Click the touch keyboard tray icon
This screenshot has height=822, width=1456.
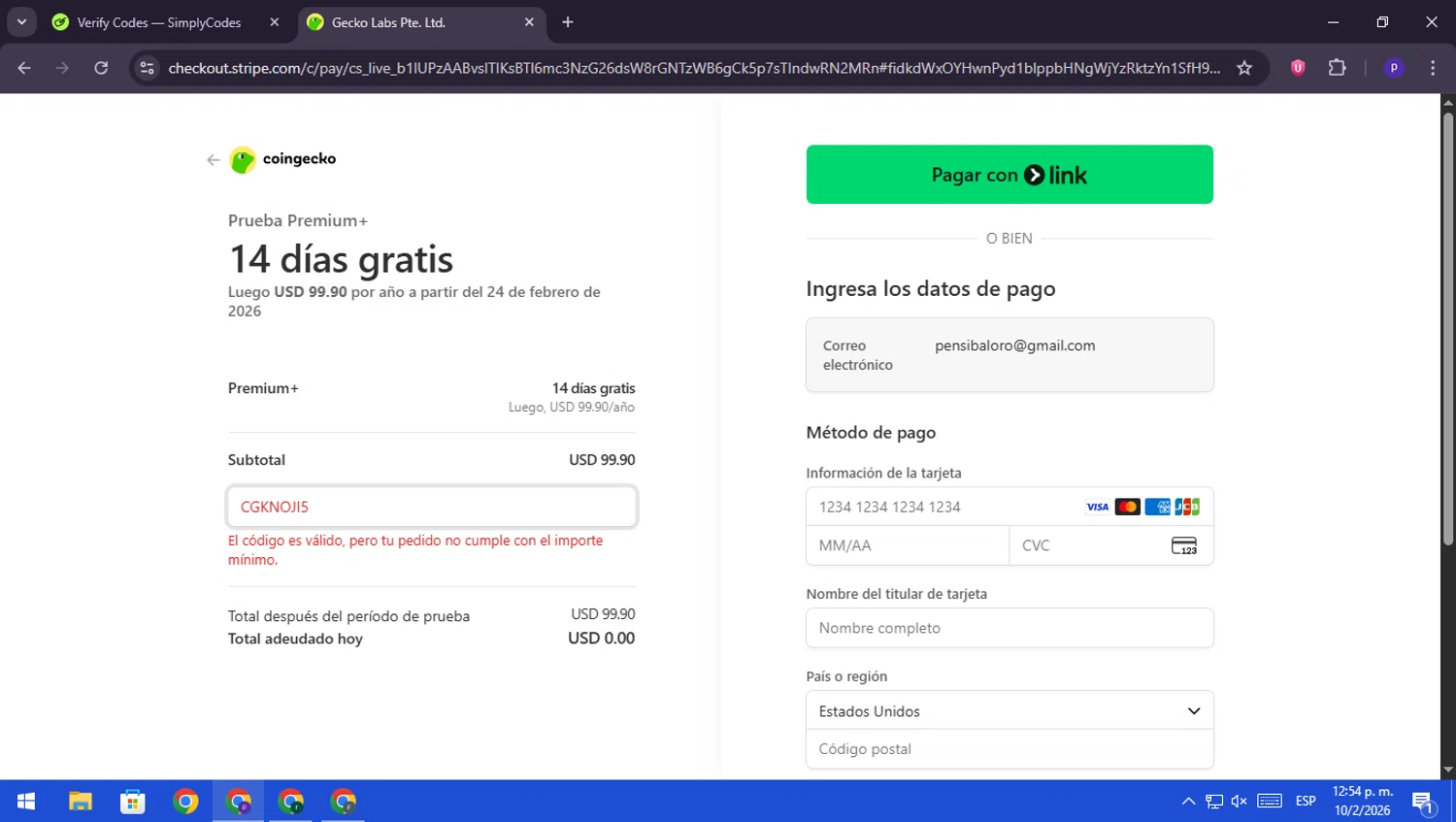(1270, 801)
